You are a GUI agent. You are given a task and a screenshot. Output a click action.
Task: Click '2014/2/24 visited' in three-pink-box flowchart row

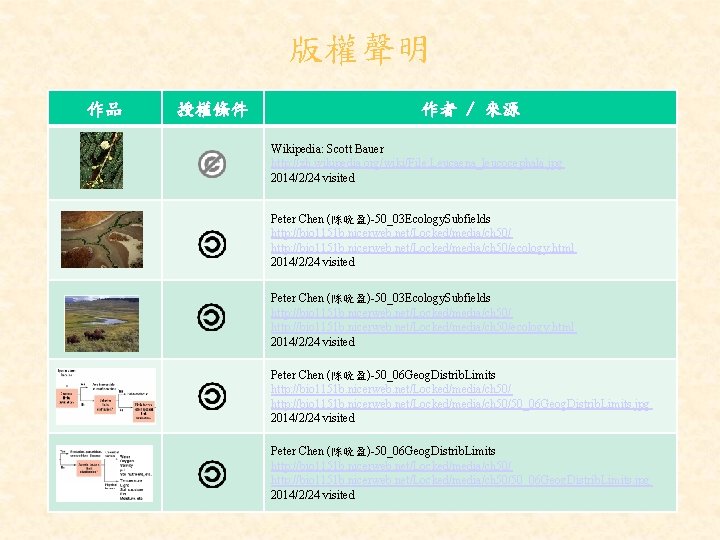(313, 418)
